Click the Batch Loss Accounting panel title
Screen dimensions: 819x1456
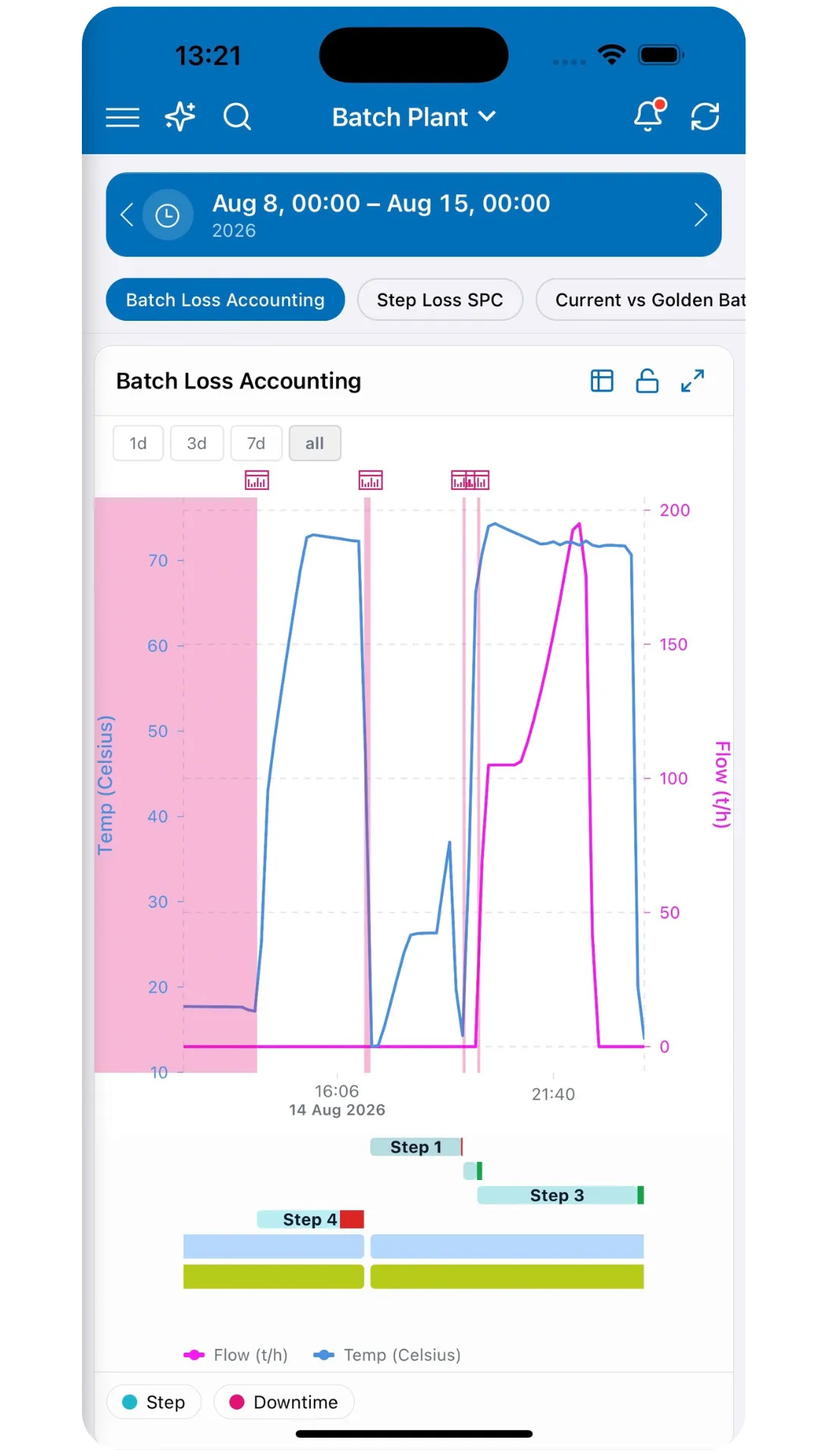(238, 381)
